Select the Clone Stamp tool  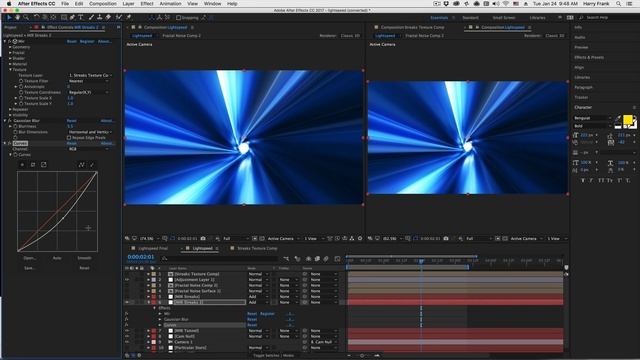point(100,18)
